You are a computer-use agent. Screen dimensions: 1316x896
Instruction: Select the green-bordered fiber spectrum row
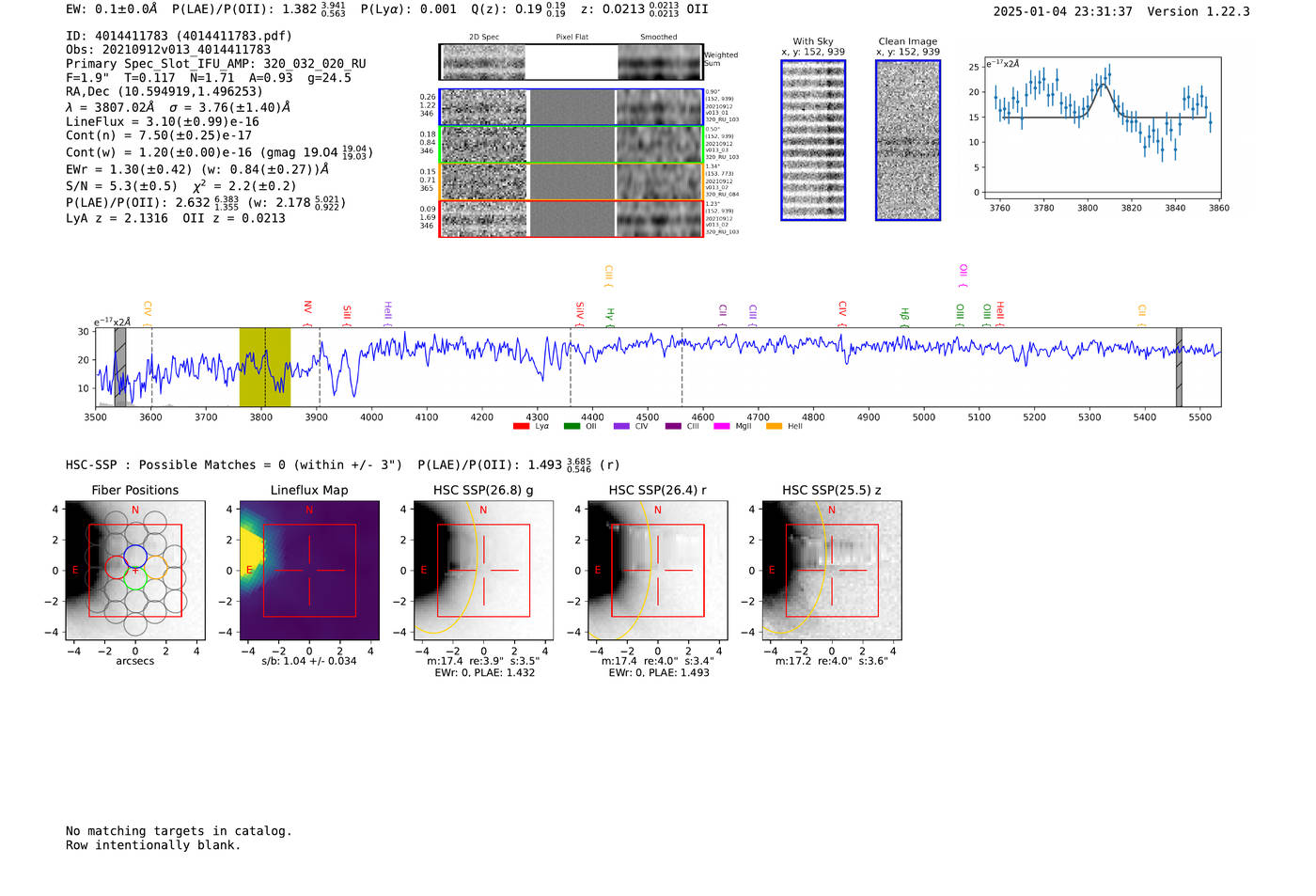coord(572,145)
